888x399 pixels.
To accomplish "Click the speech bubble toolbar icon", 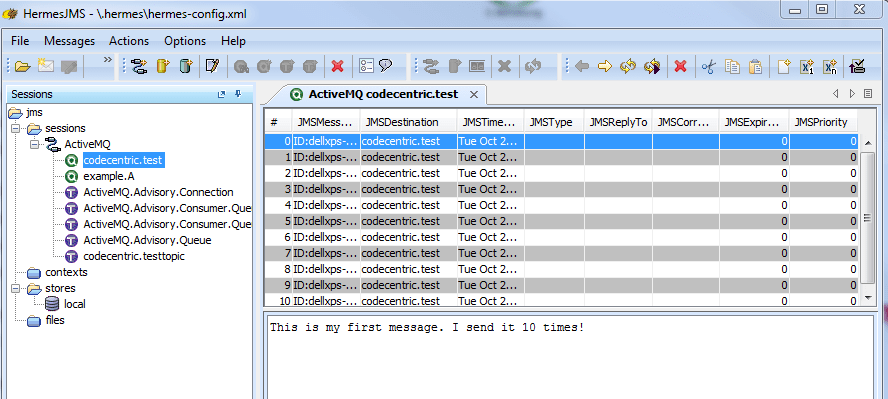I will click(x=386, y=67).
